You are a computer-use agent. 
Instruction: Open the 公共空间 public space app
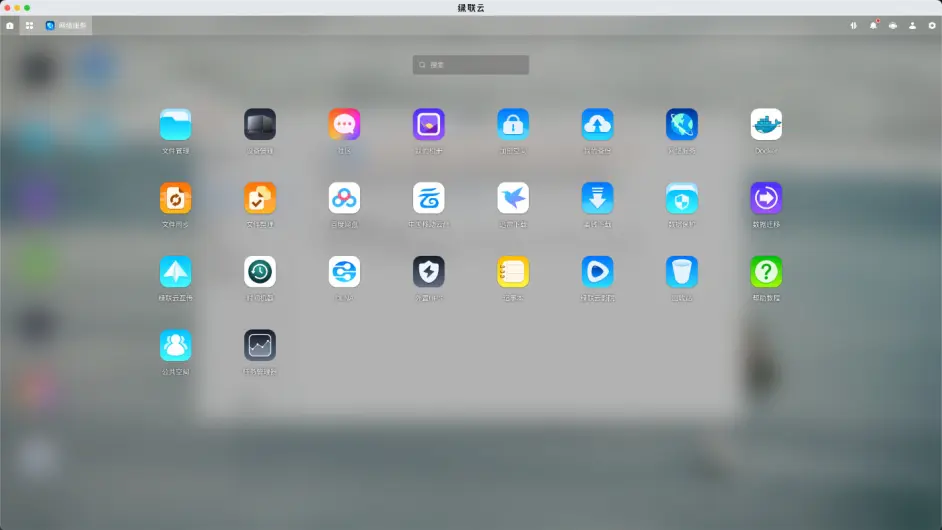[175, 345]
